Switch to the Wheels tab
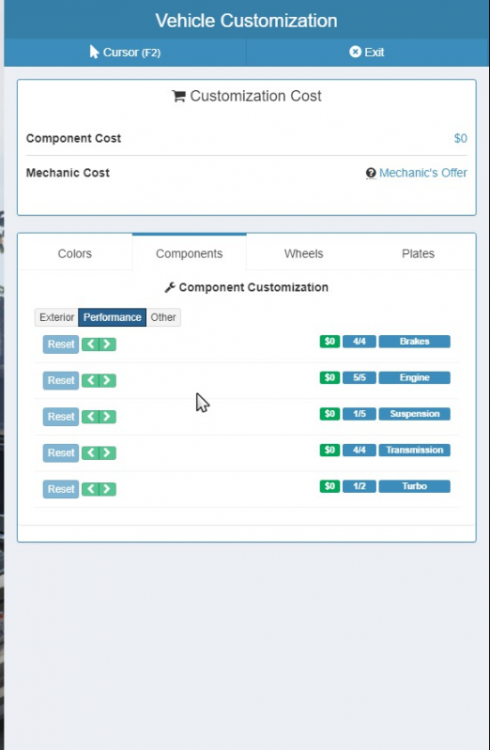The width and height of the screenshot is (490, 750). [x=303, y=254]
